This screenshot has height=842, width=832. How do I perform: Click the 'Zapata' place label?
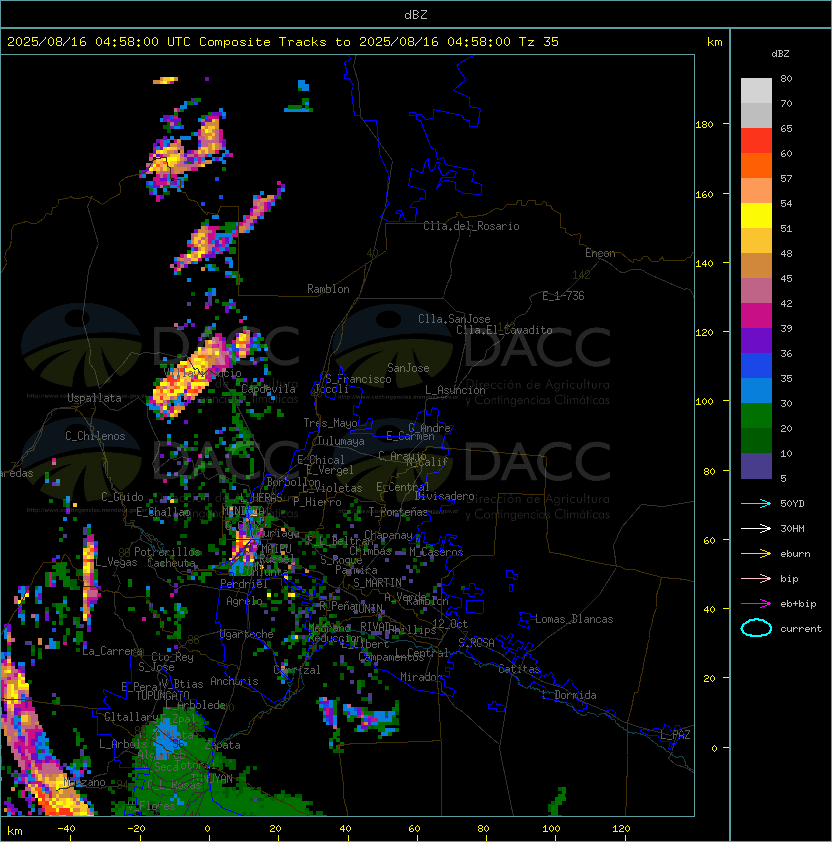point(222,745)
